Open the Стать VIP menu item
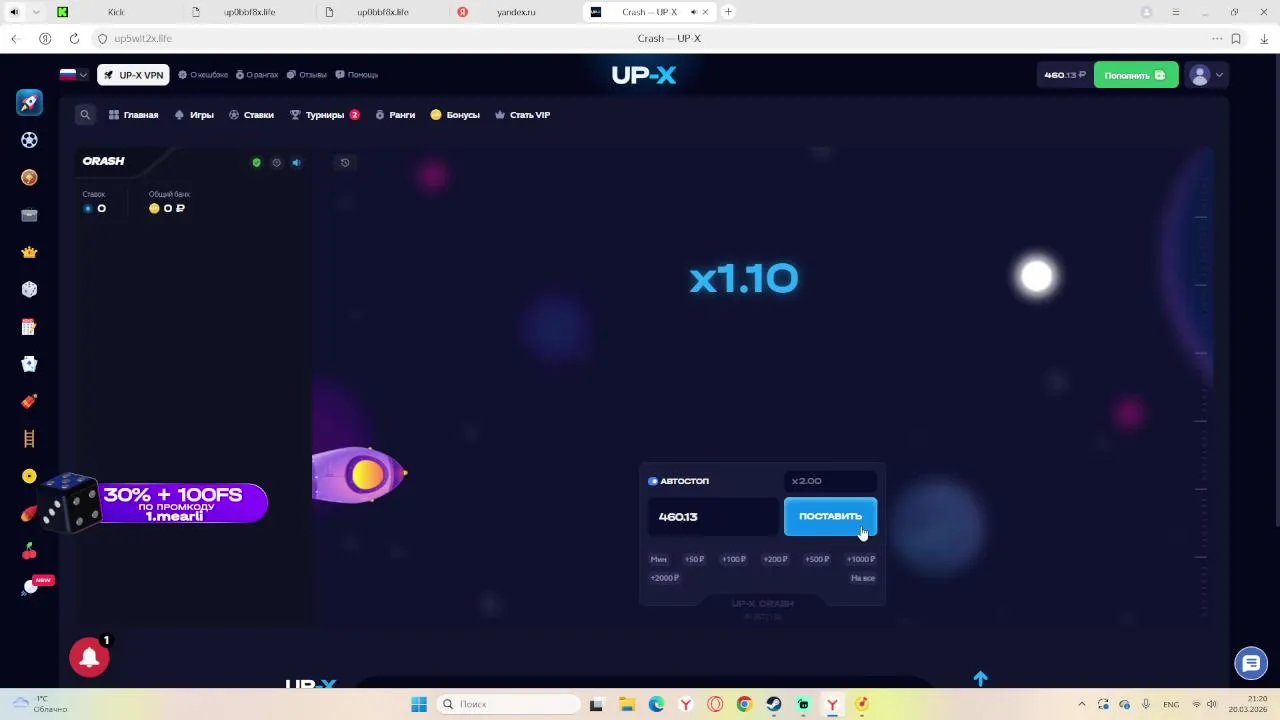The height and width of the screenshot is (720, 1280). pos(522,115)
